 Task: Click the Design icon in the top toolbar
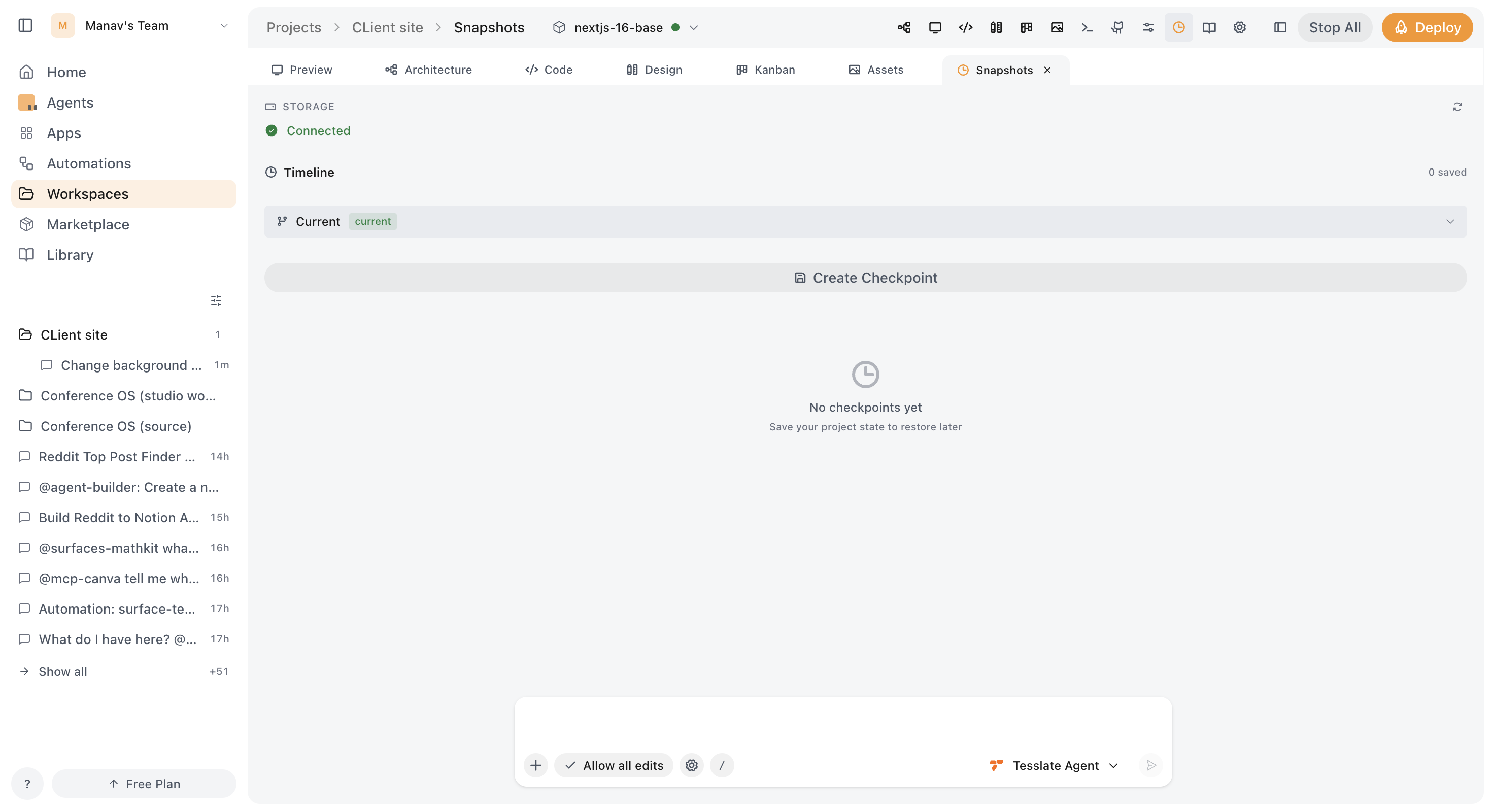[996, 27]
